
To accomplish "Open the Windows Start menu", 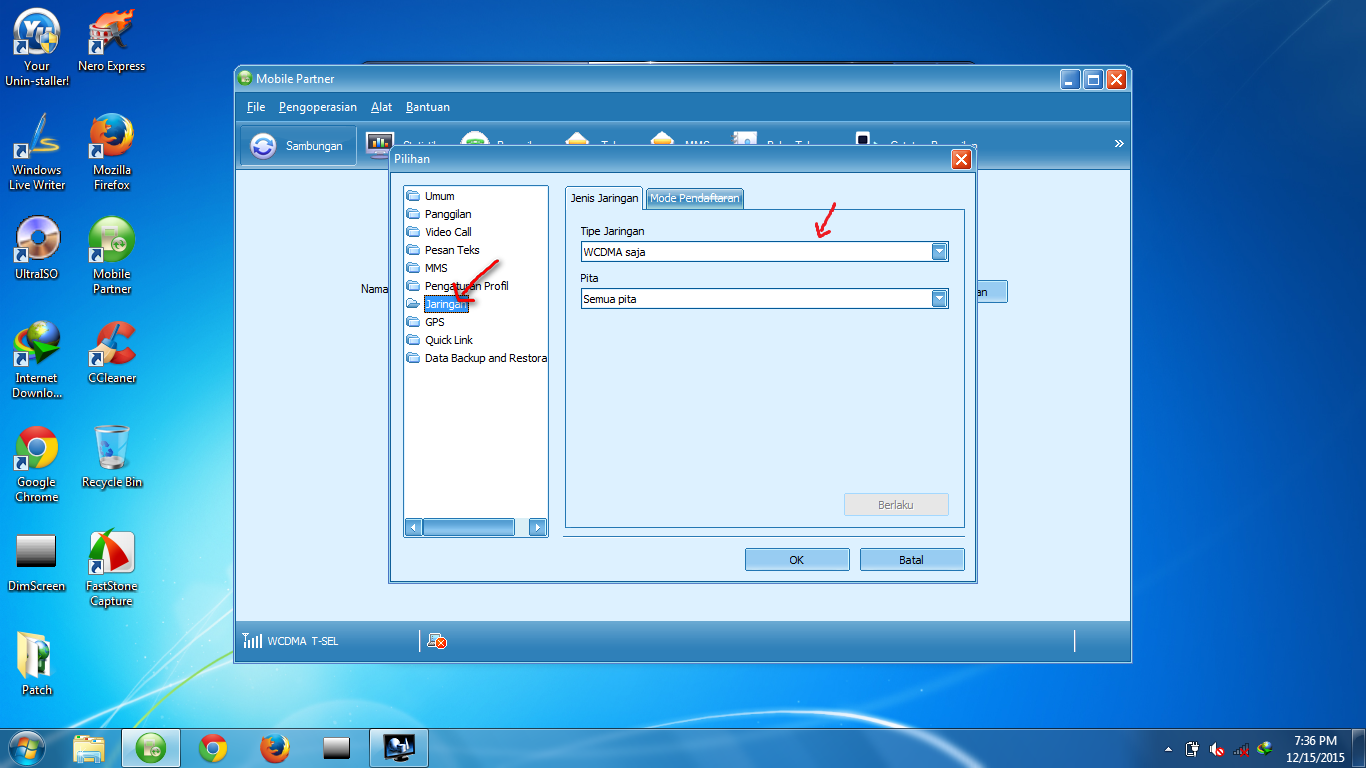I will click(27, 747).
